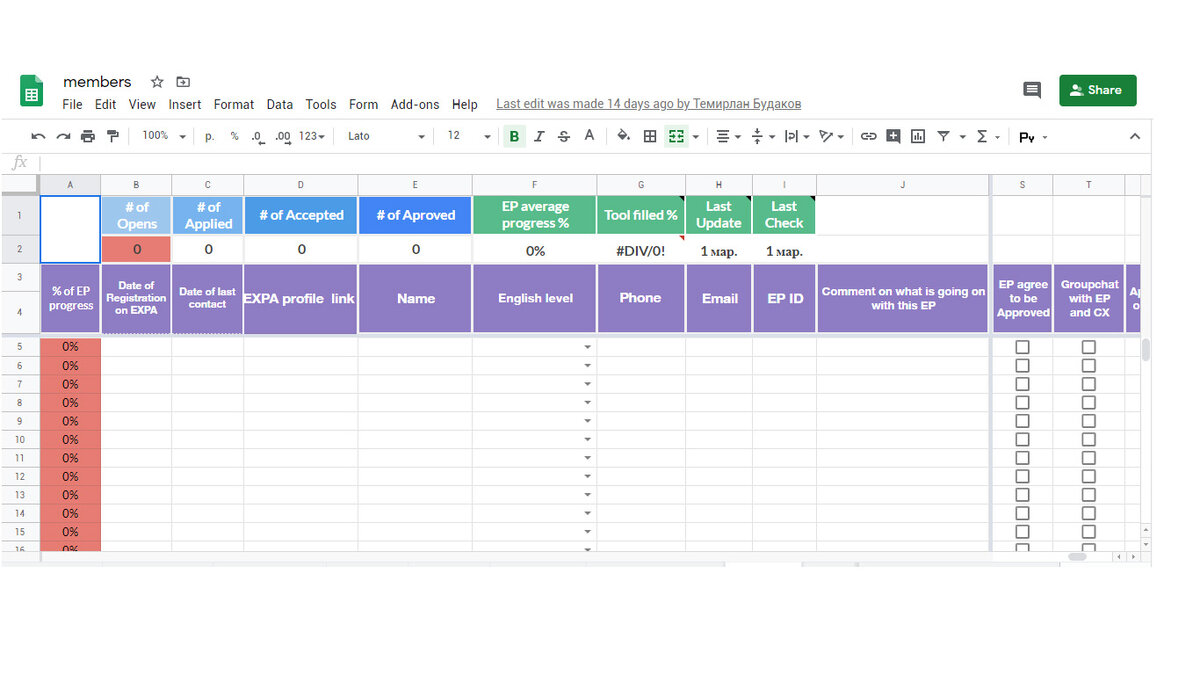Open the English level dropdown in row 9
The width and height of the screenshot is (1200, 675).
click(588, 421)
